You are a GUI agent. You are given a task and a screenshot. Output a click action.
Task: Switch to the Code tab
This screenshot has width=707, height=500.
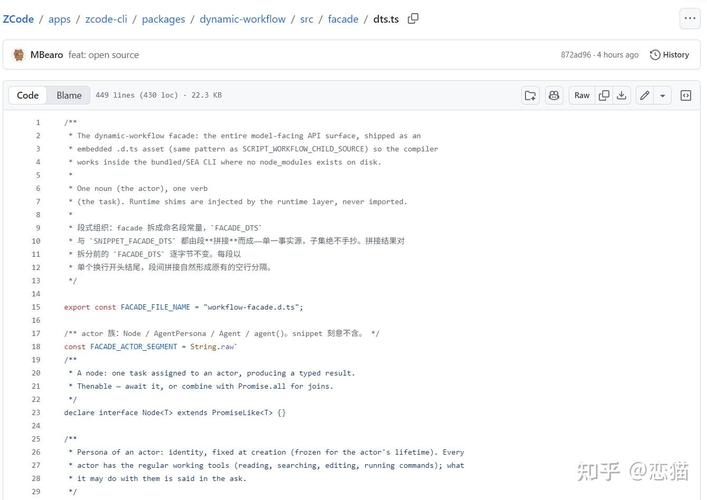(28, 95)
